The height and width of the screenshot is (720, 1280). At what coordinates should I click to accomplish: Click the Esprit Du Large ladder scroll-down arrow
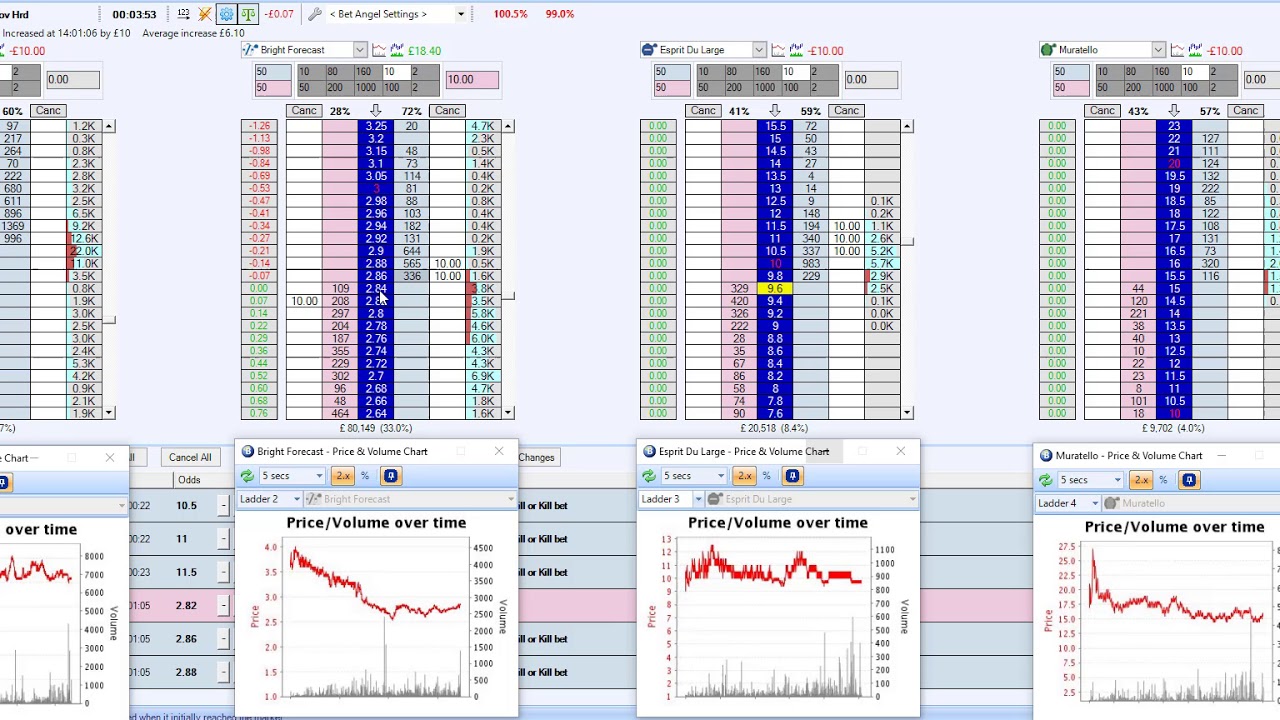click(x=907, y=413)
